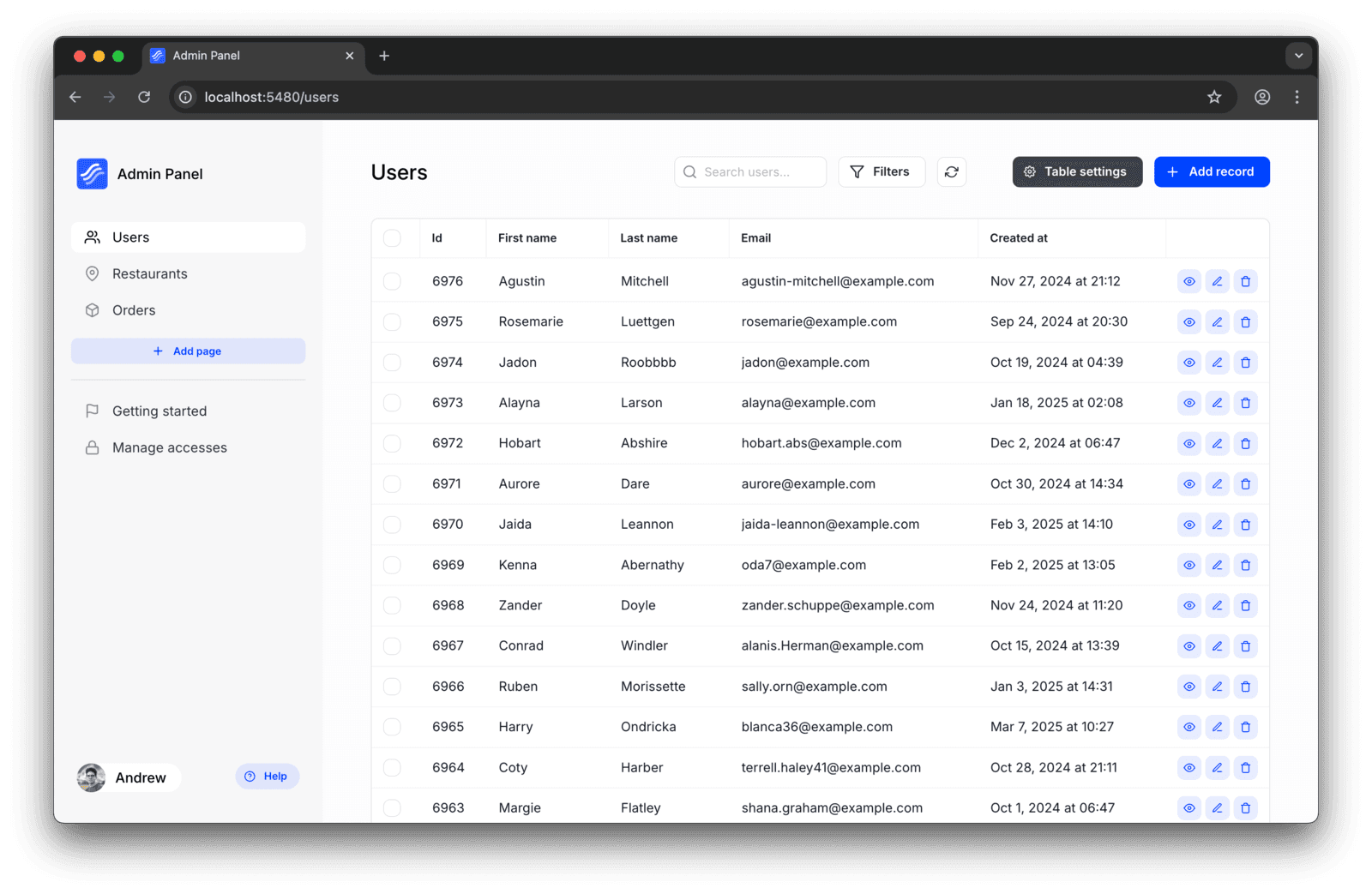Screen dimensions: 1372x894
Task: Open the browser profile icon
Action: (x=1262, y=97)
